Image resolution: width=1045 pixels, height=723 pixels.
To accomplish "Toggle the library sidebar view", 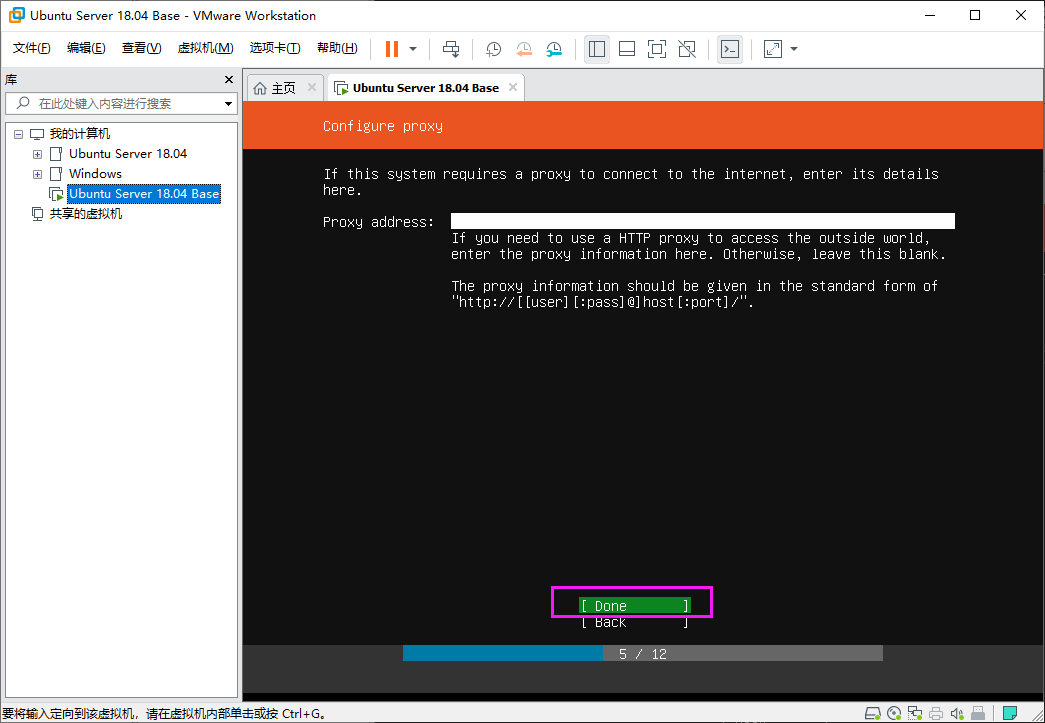I will coord(596,49).
